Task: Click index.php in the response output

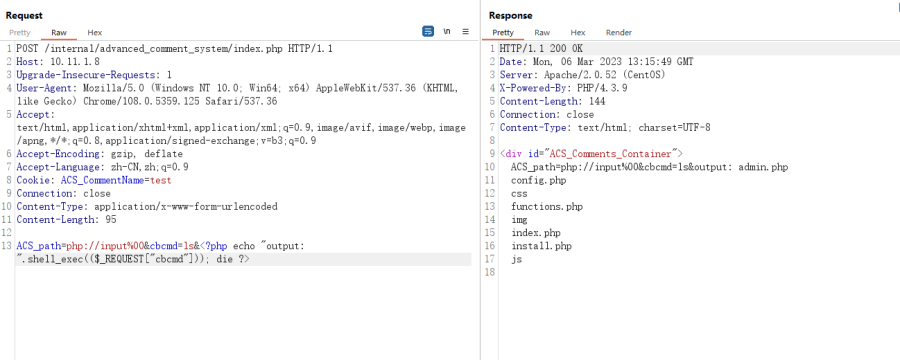Action: pyautogui.click(x=536, y=233)
